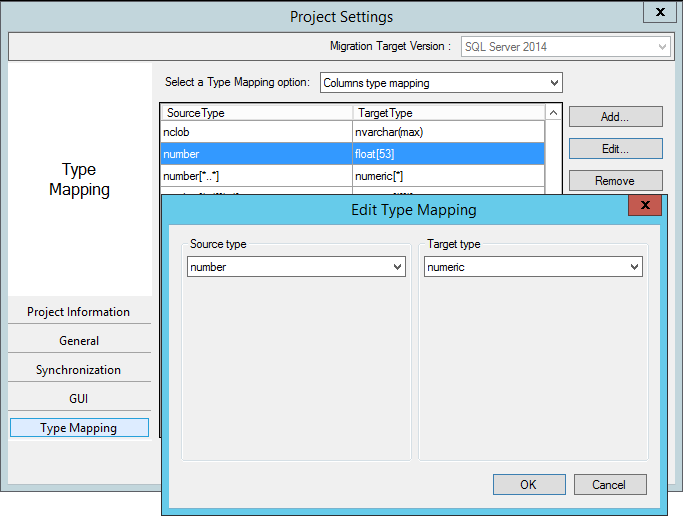Switch to the General tab
Screen dimensions: 683x516
[x=79, y=341]
